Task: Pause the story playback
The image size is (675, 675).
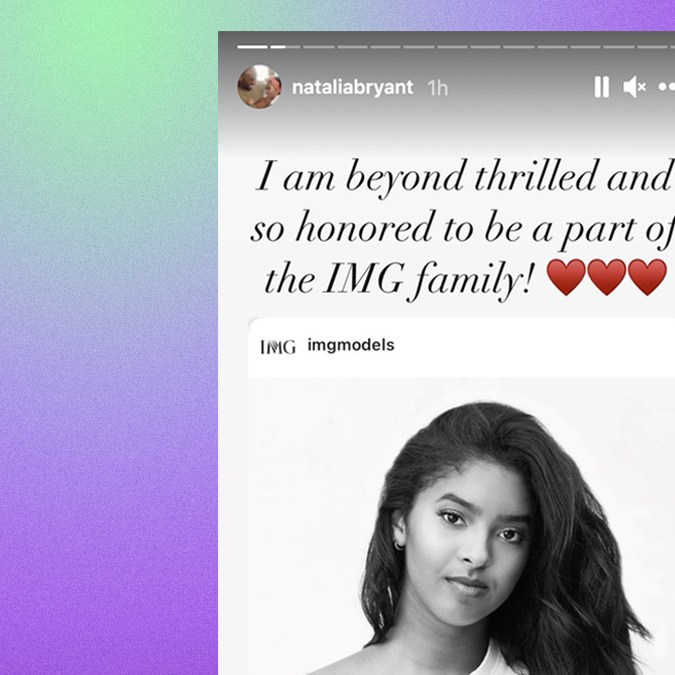Action: (x=601, y=87)
